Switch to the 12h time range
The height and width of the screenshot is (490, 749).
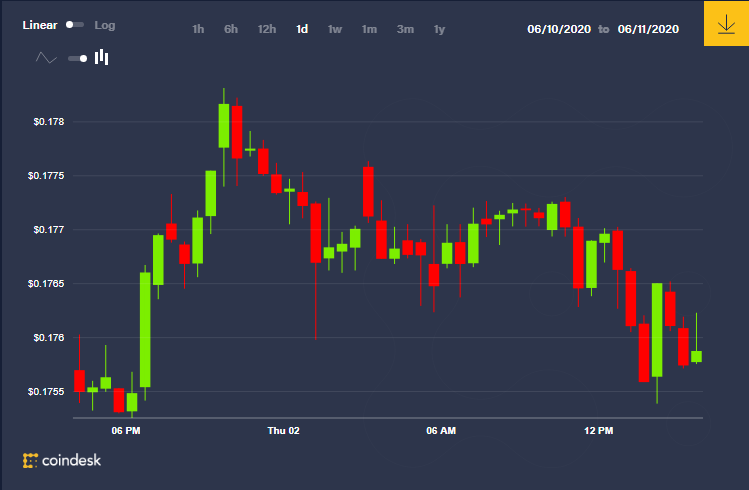coord(267,29)
